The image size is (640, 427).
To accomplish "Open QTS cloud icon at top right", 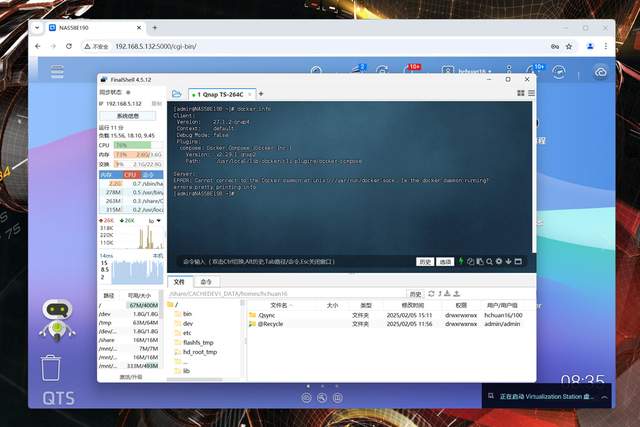I will tap(600, 72).
